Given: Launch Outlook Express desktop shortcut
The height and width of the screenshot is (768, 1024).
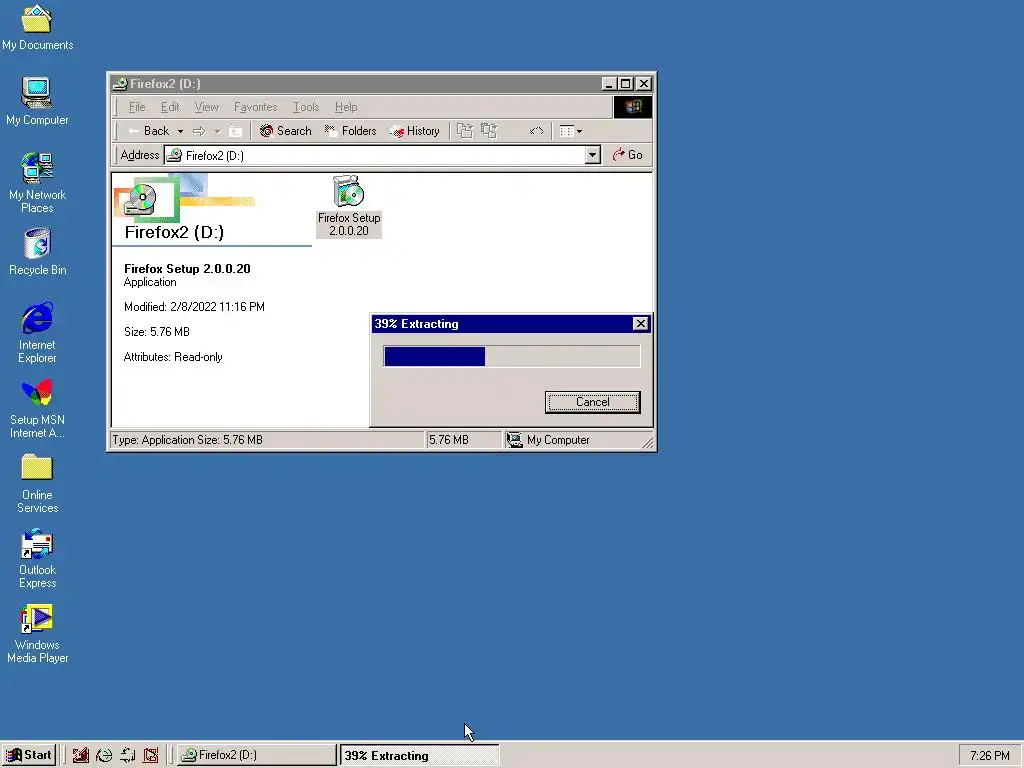Looking at the screenshot, I should [37, 558].
